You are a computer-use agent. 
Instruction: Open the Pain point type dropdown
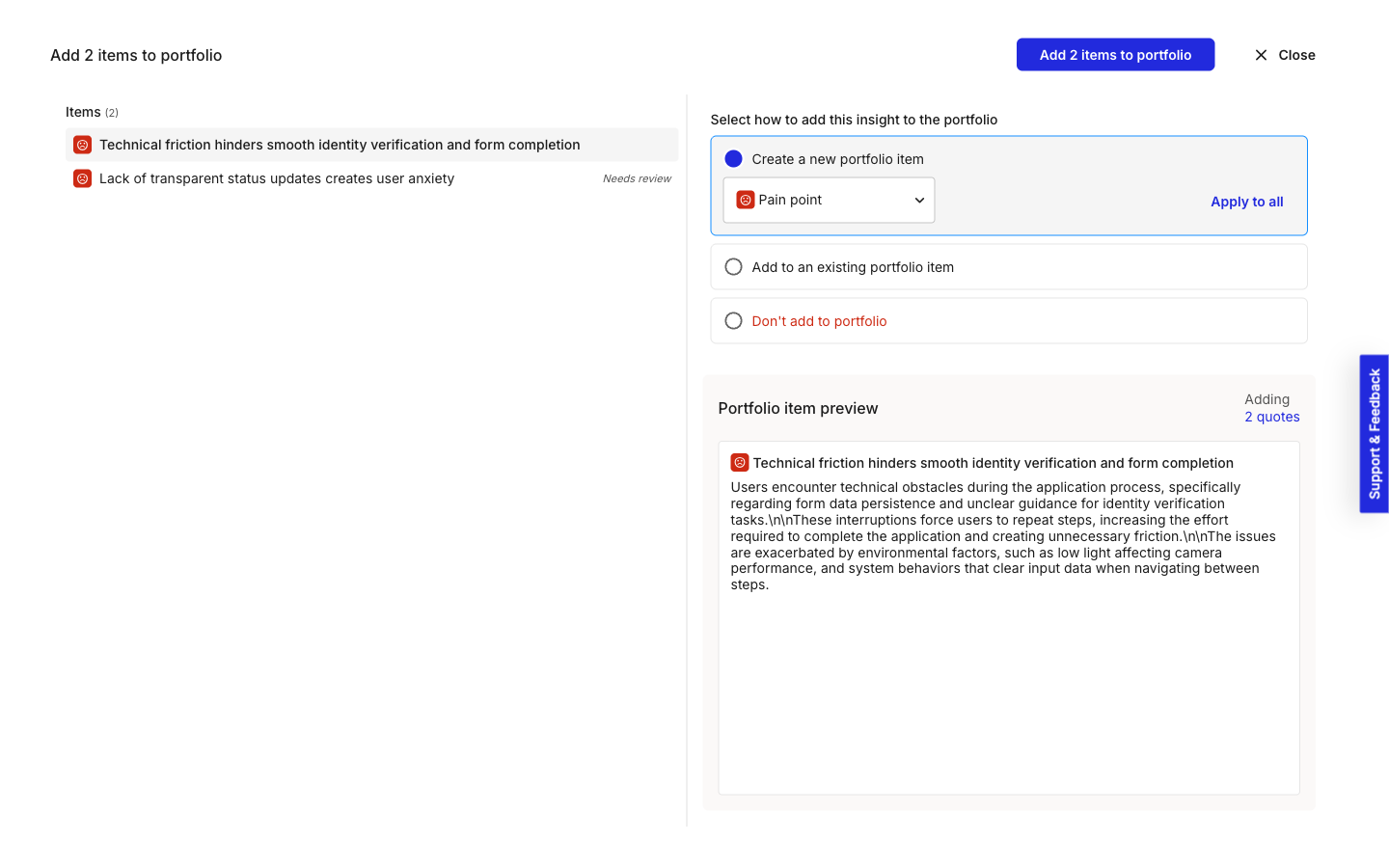[829, 200]
